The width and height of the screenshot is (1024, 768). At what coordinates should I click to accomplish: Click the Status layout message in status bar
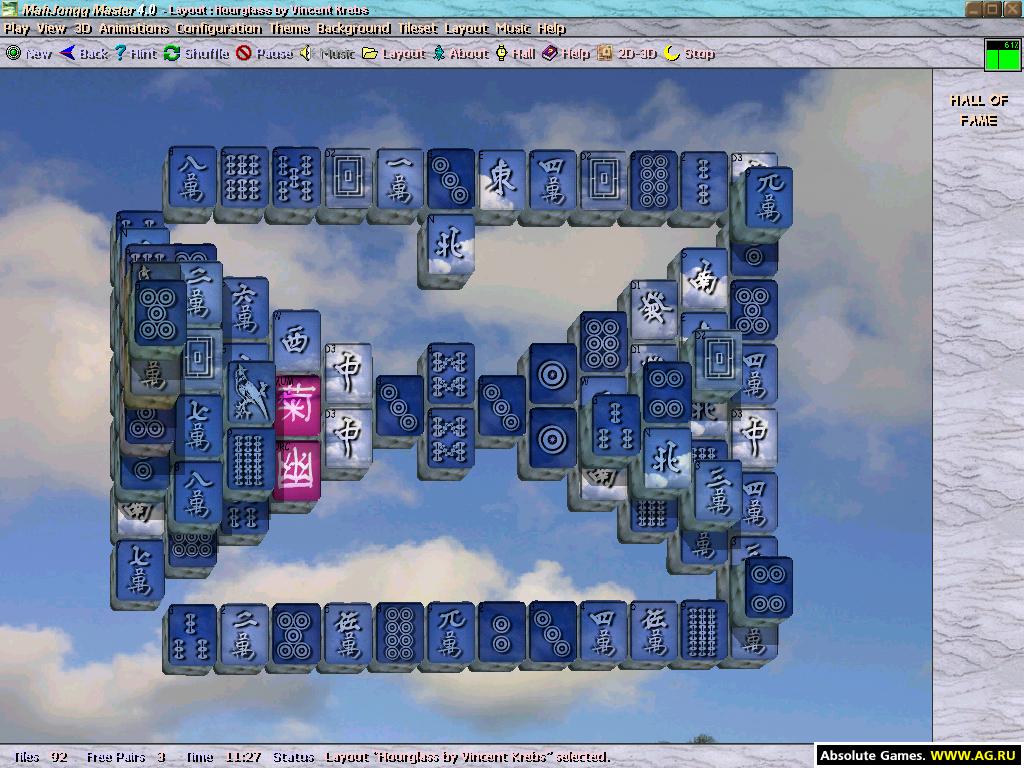point(441,757)
